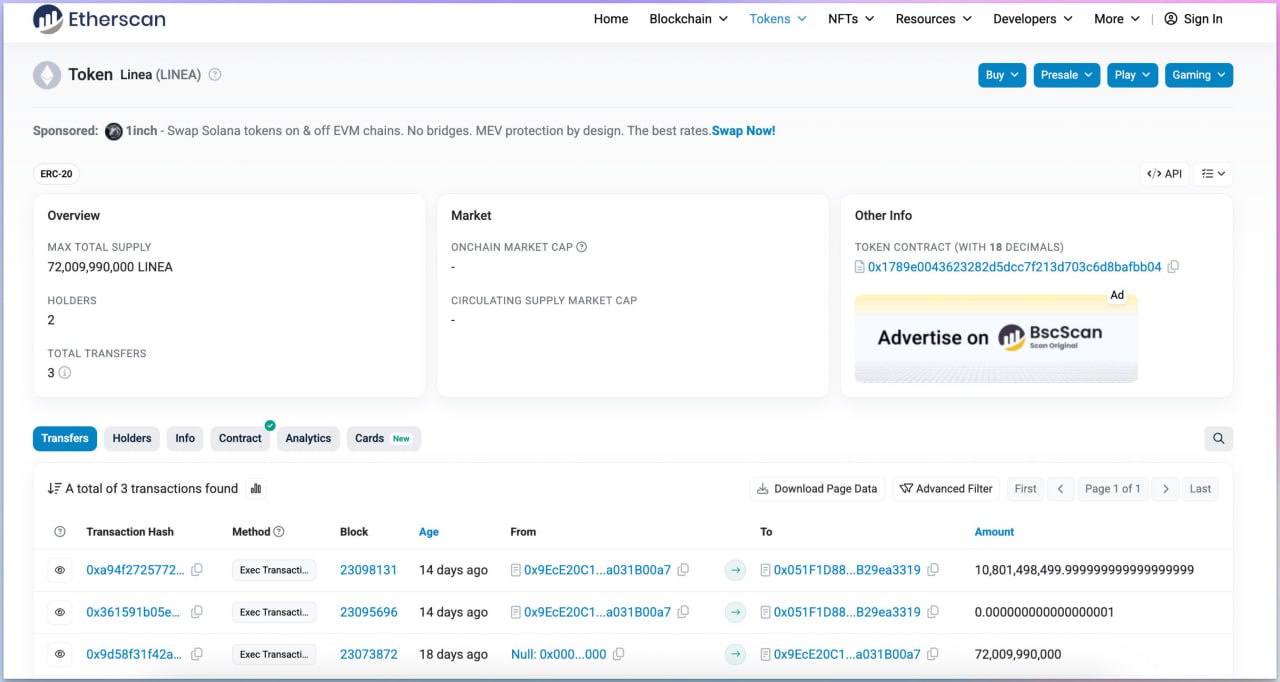The height and width of the screenshot is (682, 1280).
Task: Click the Sign In user icon
Action: tap(1171, 19)
